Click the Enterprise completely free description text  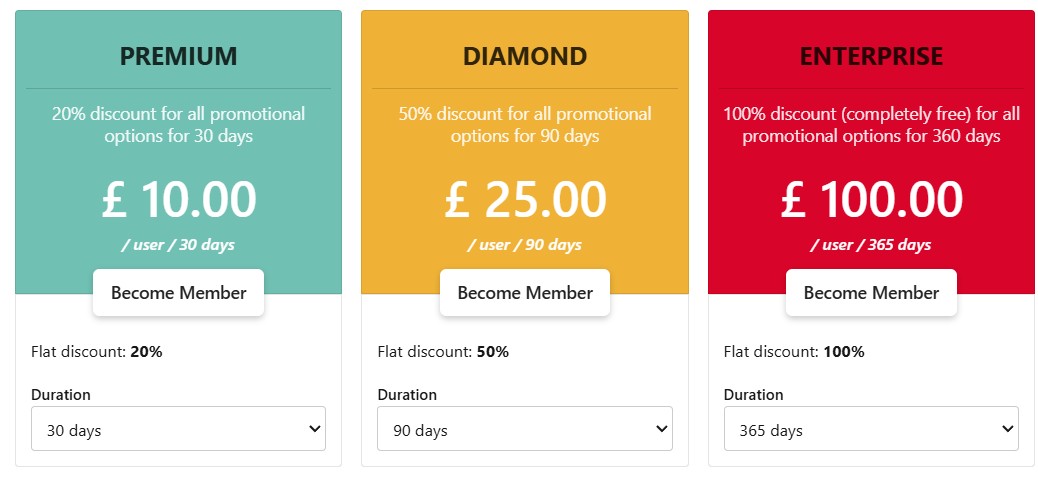[x=871, y=125]
